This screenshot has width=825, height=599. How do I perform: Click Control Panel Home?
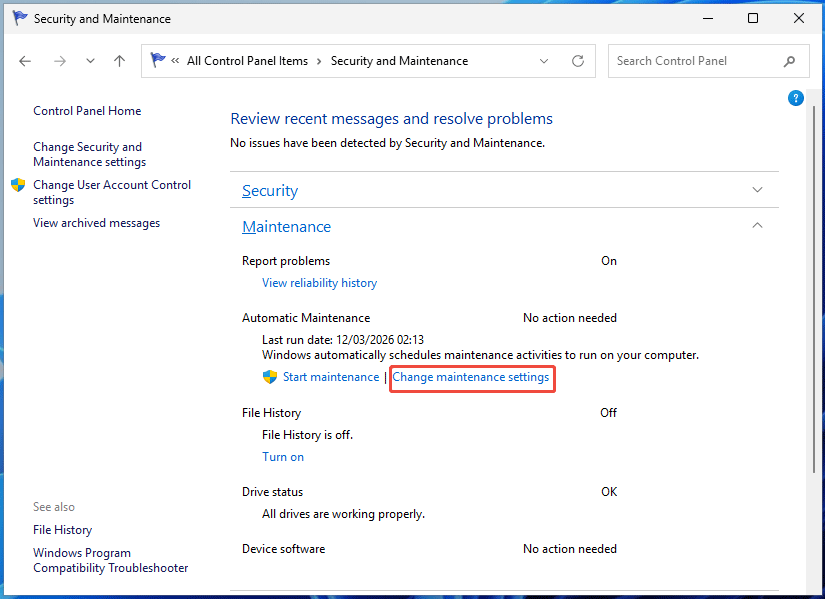[x=87, y=110]
